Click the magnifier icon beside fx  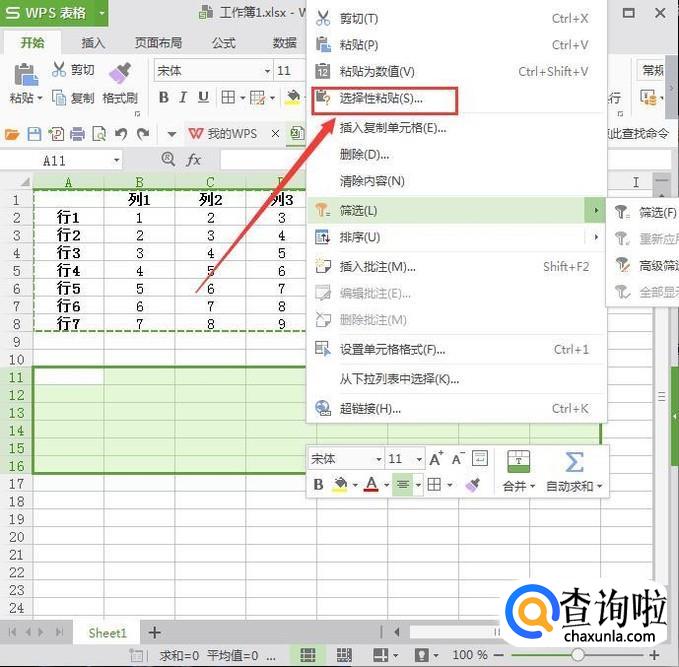coord(168,159)
